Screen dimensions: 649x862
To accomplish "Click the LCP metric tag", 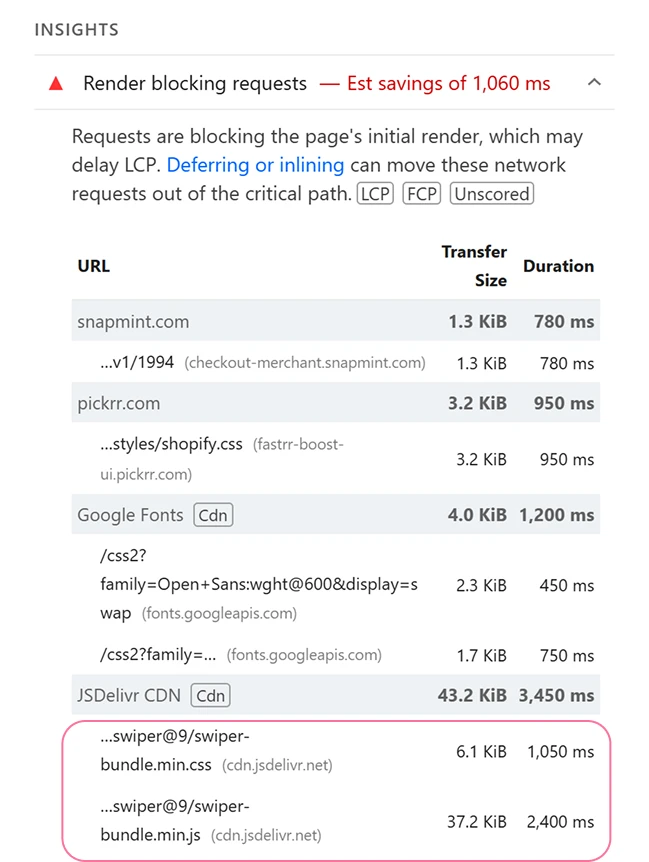I will pos(376,194).
